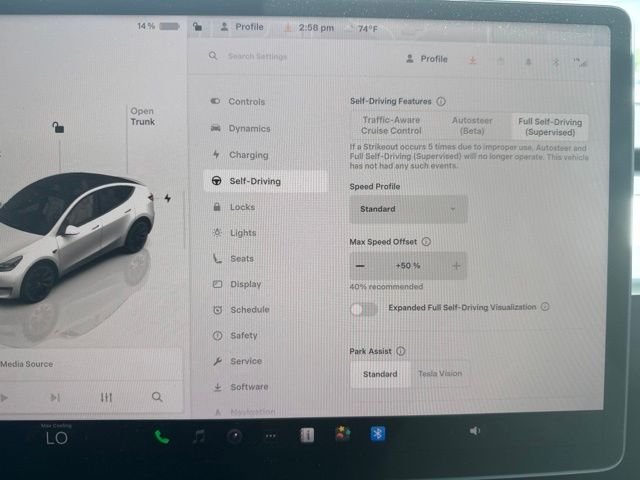Click the 40% recommended hint text
Image resolution: width=640 pixels, height=480 pixels.
pos(386,287)
